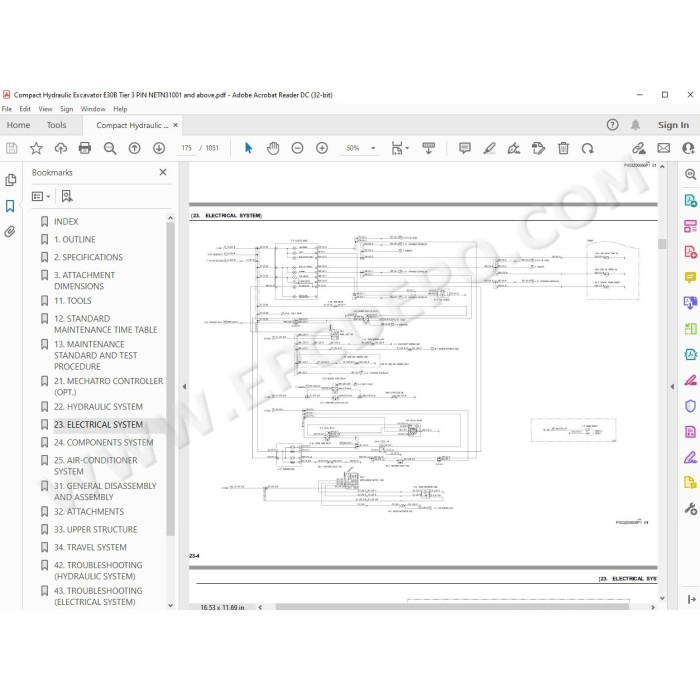Switch to the Tools tab
Image resolution: width=700 pixels, height=700 pixels.
56,125
